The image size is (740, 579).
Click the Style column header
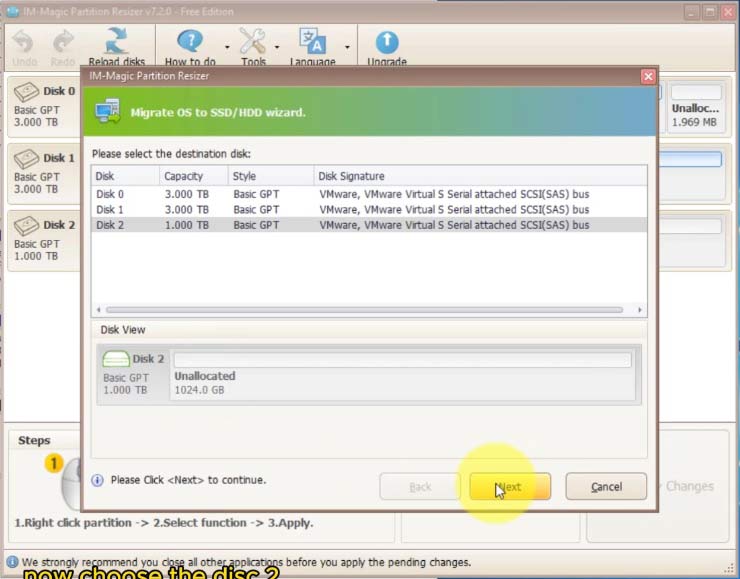(x=271, y=176)
